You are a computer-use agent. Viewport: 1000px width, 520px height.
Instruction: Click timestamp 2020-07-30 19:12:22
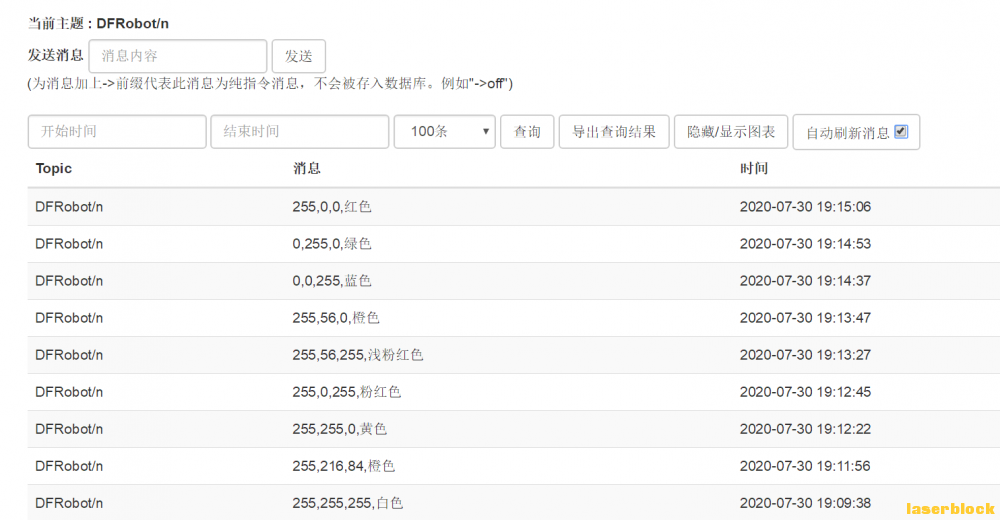(x=805, y=429)
